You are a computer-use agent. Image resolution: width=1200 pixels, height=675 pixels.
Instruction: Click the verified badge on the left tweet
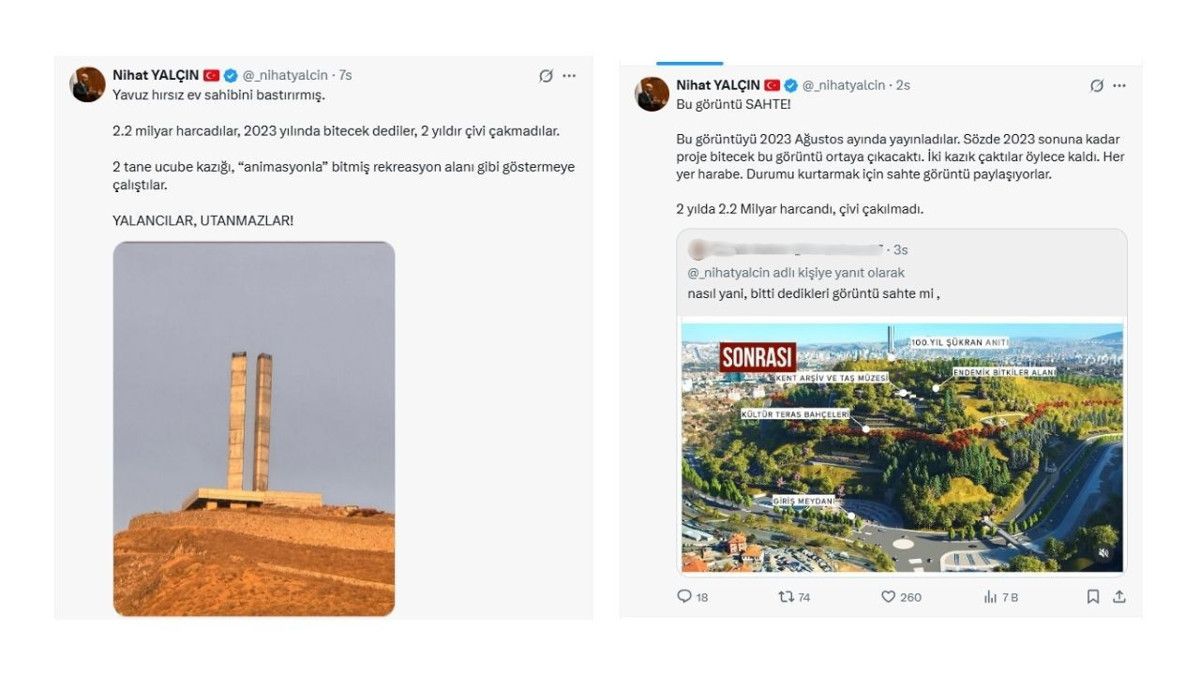coord(231,76)
